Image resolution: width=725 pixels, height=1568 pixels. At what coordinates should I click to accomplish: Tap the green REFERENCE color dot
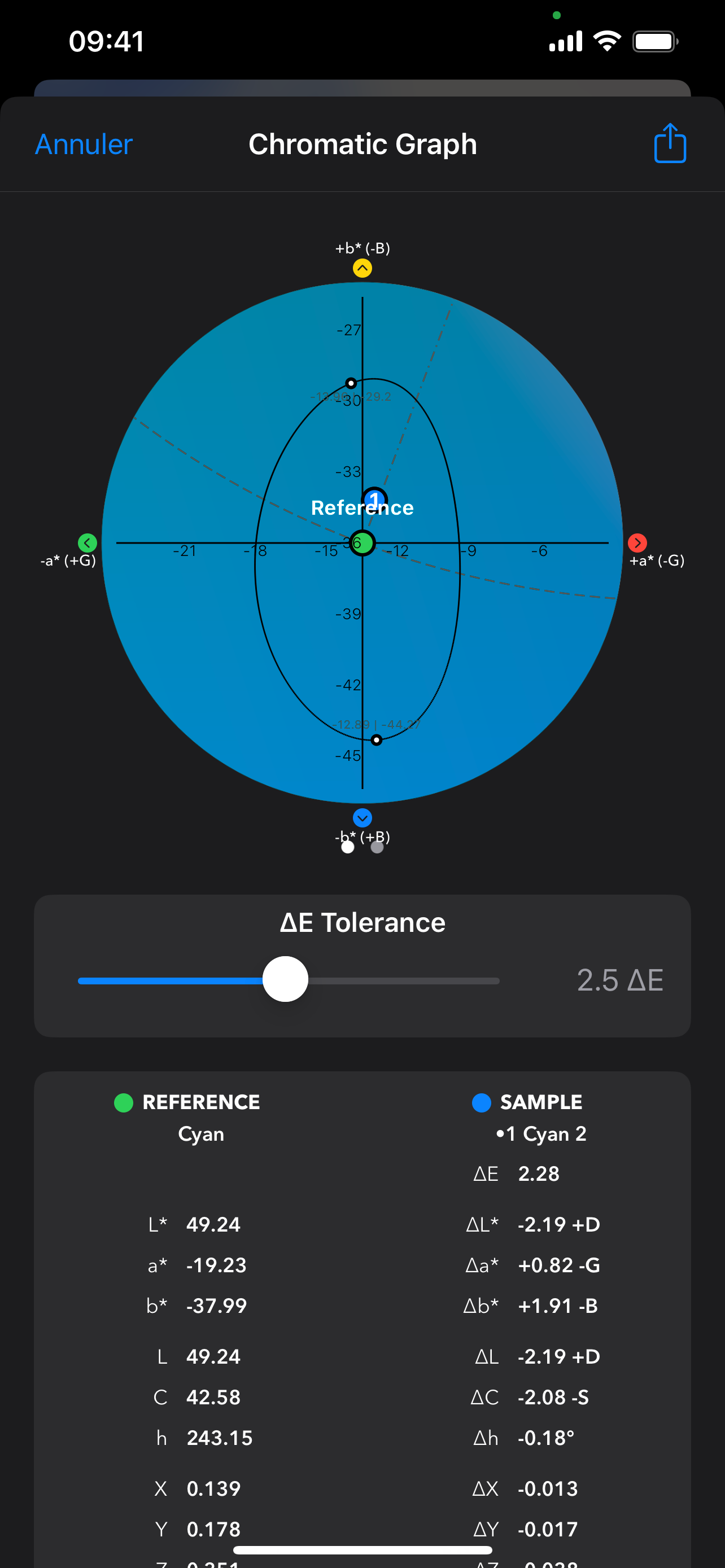click(x=124, y=1102)
